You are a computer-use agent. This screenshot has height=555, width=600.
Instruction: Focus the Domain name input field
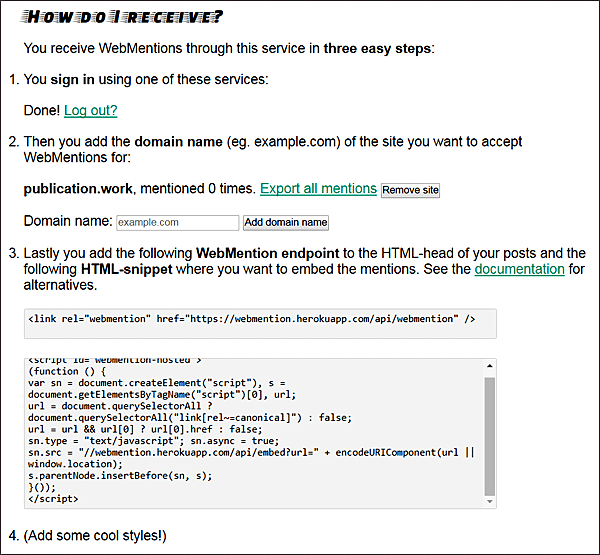coord(178,222)
